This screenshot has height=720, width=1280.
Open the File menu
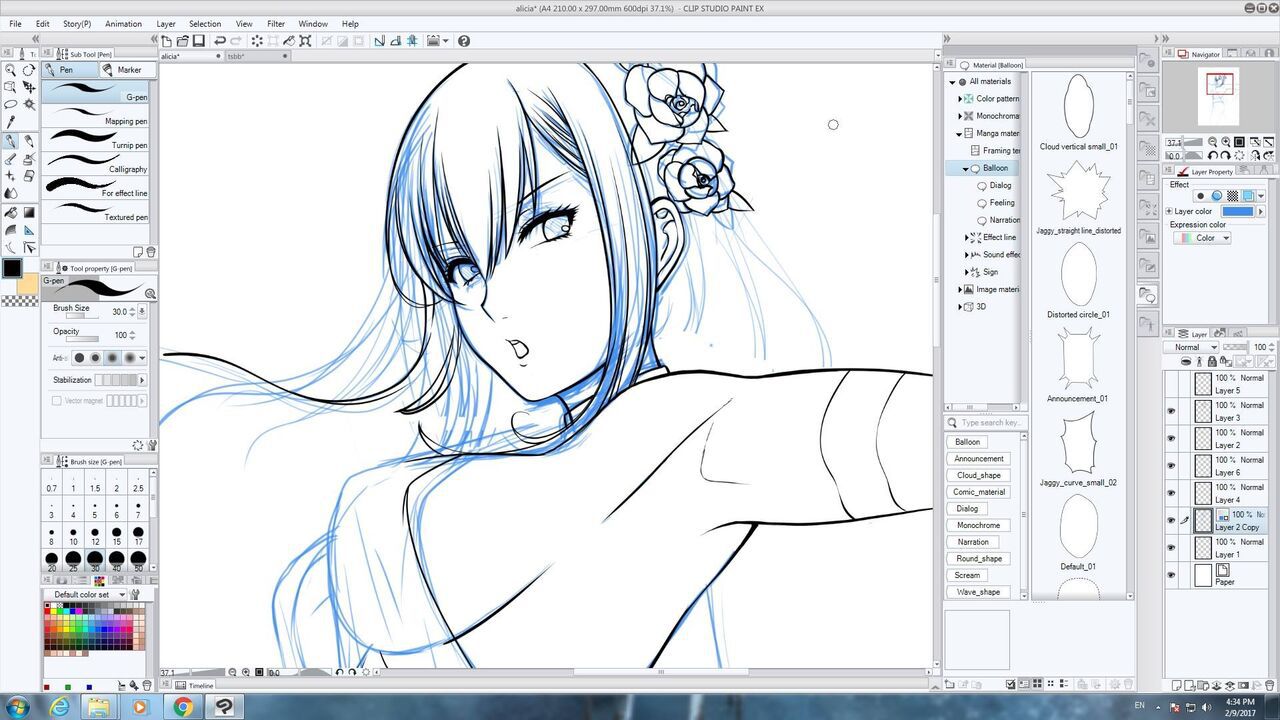coord(15,23)
